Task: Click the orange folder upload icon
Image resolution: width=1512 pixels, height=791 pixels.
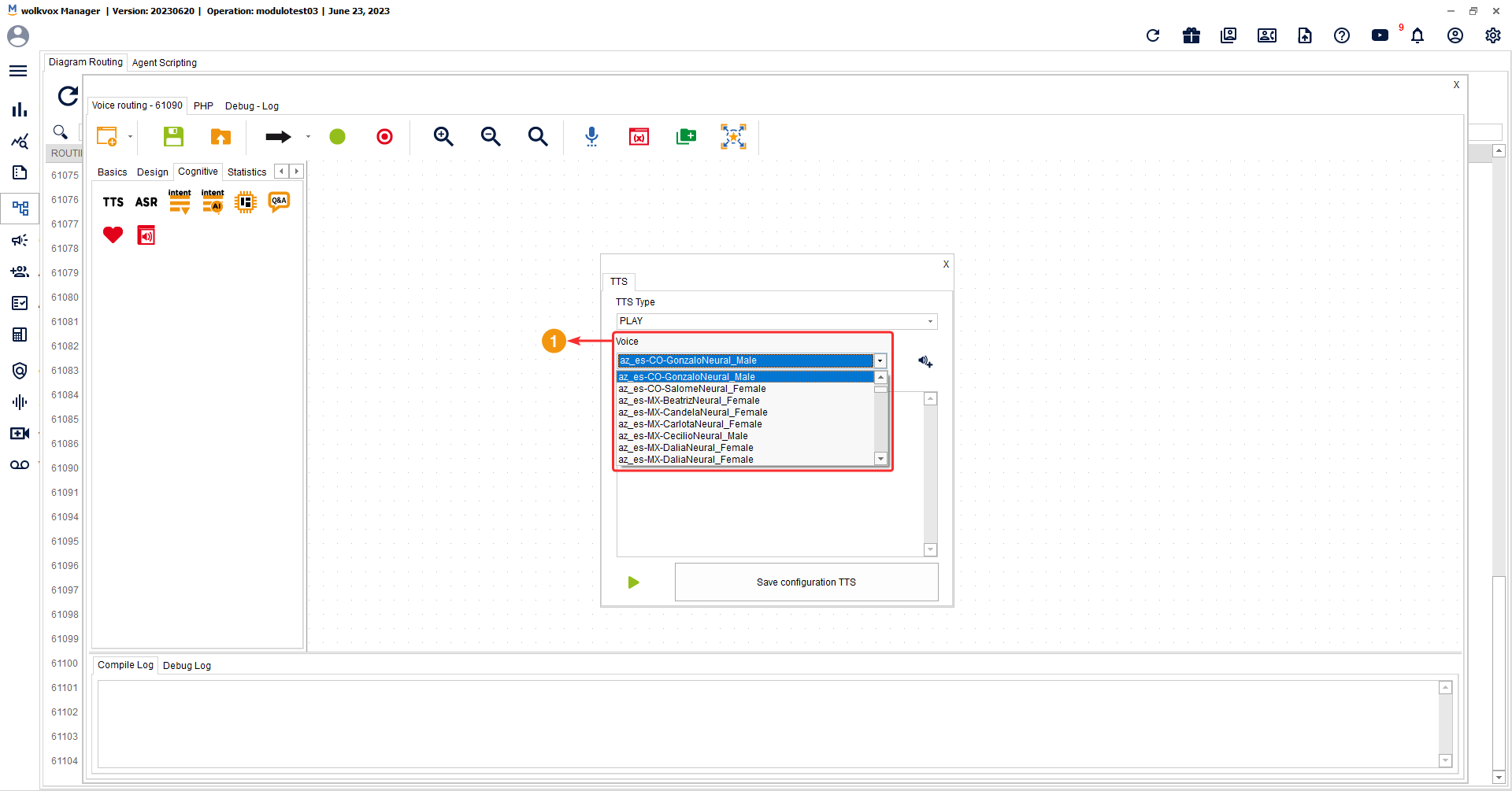Action: point(220,137)
